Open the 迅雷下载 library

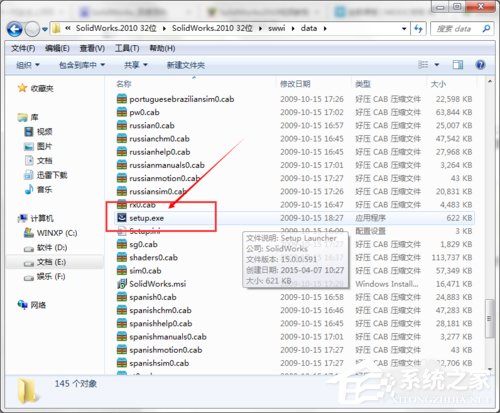46,175
